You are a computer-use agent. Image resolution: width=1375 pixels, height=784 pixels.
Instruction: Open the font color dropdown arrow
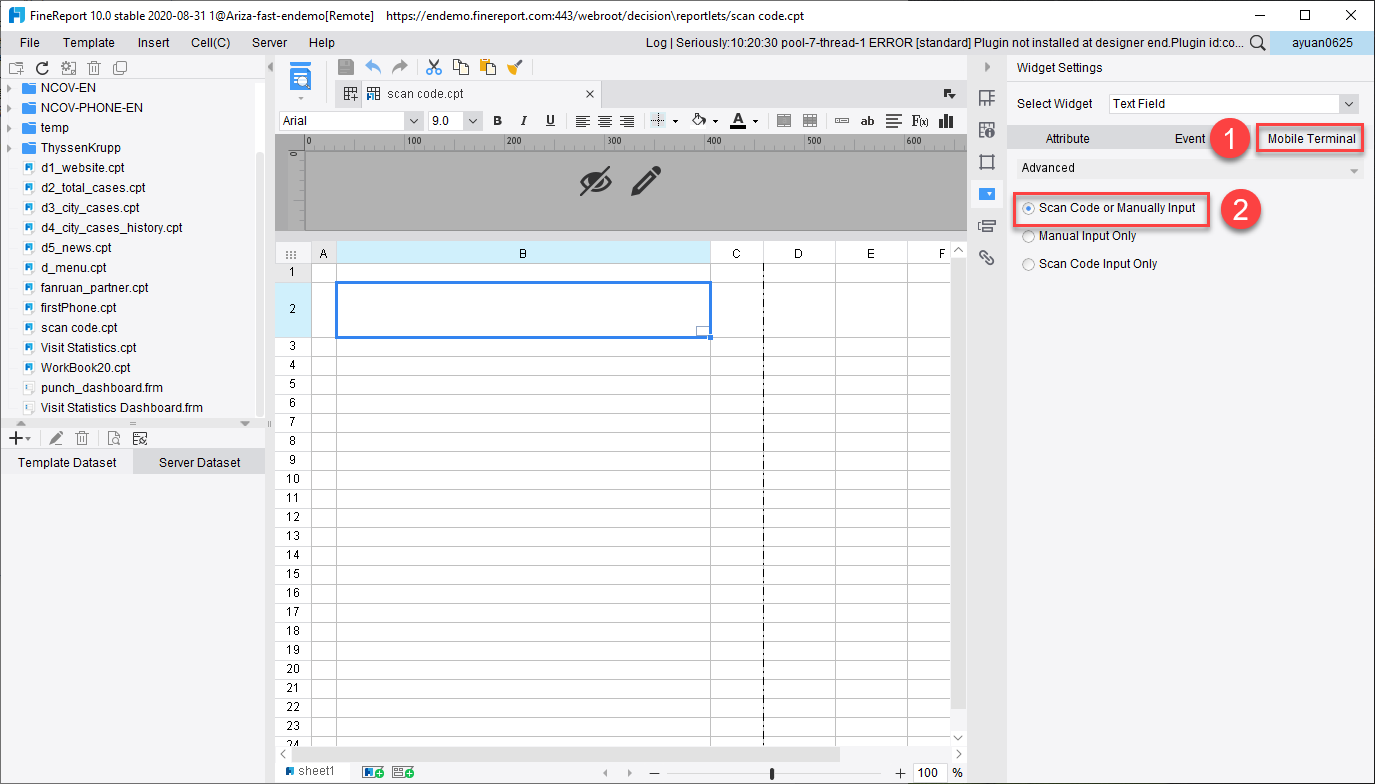[x=755, y=121]
